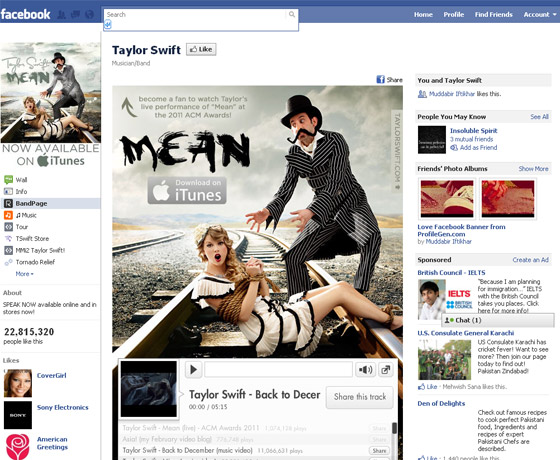The image size is (560, 460).
Task: Click the Tornado Relief icon
Action: tap(8, 262)
